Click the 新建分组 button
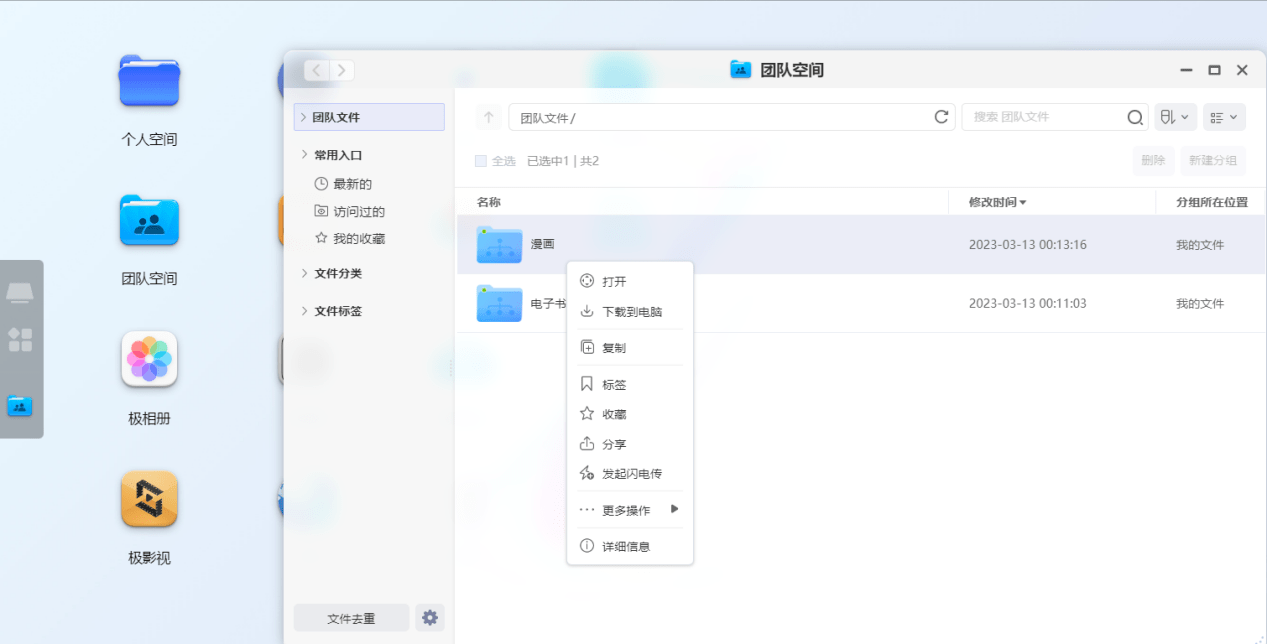 point(1213,161)
